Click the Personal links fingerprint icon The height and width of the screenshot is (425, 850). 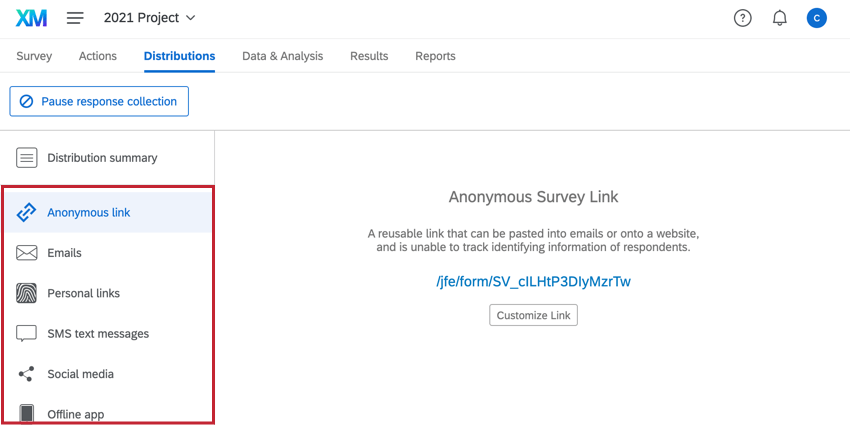point(27,293)
